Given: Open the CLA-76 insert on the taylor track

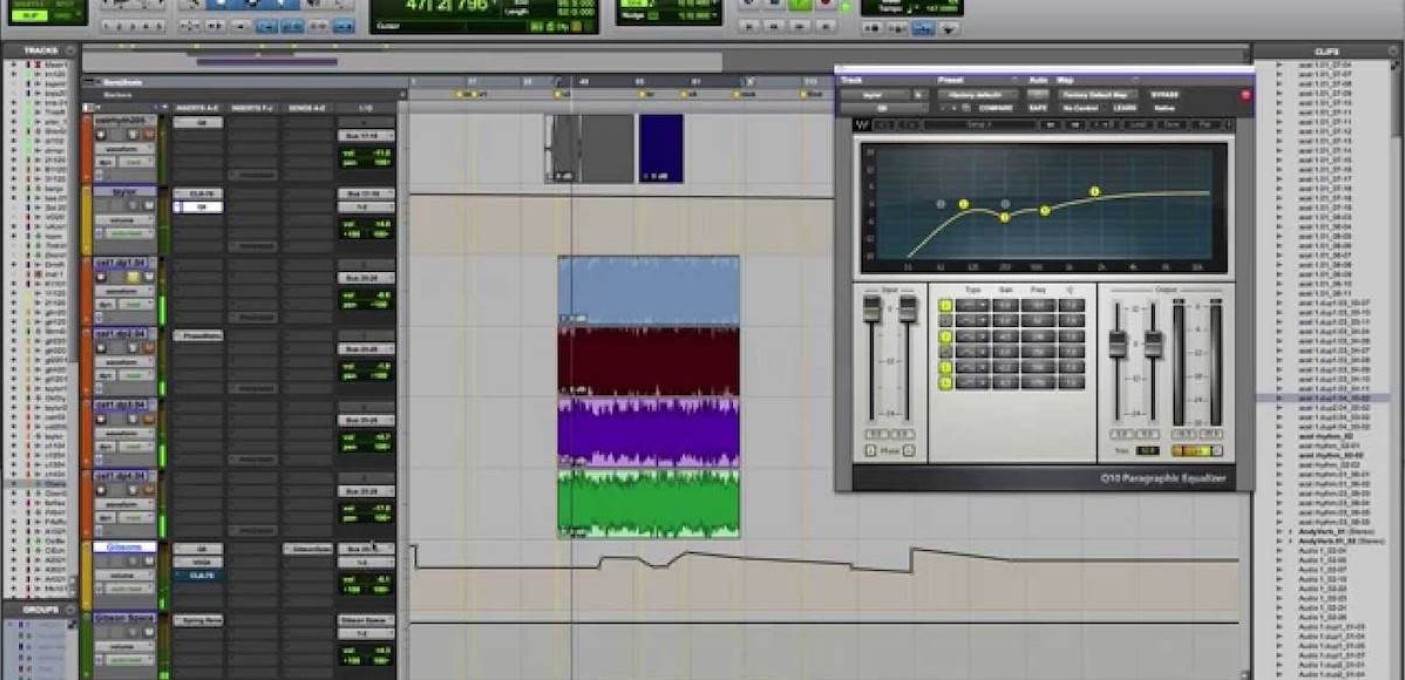Looking at the screenshot, I should tap(199, 193).
